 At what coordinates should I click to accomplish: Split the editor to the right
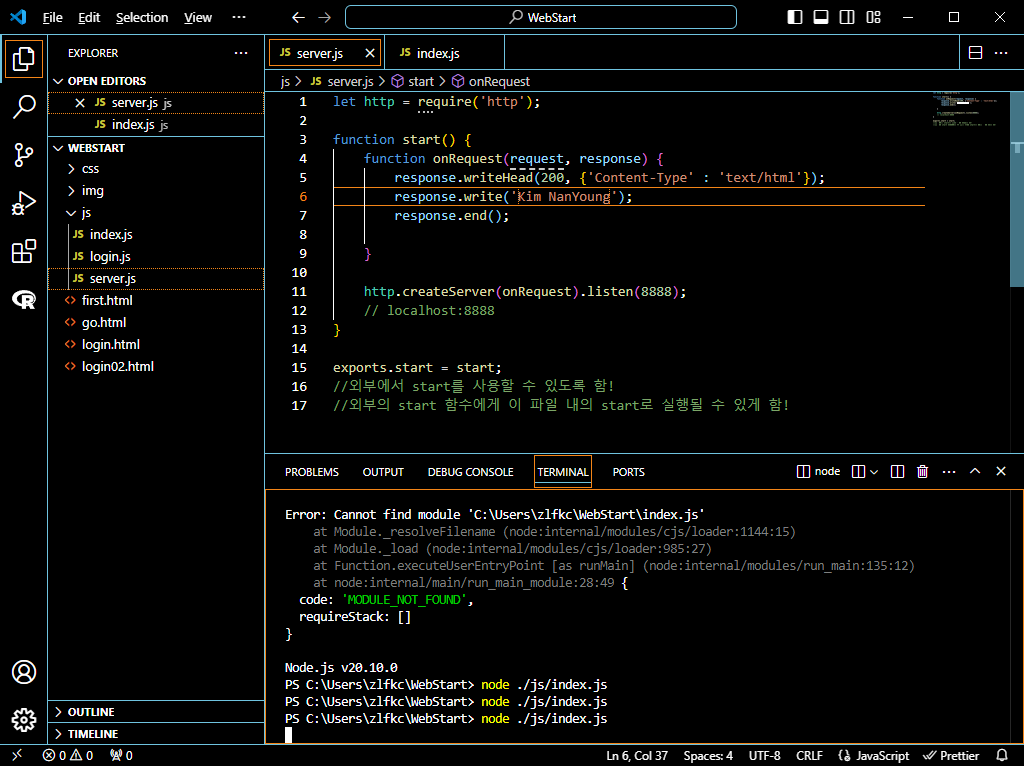976,53
